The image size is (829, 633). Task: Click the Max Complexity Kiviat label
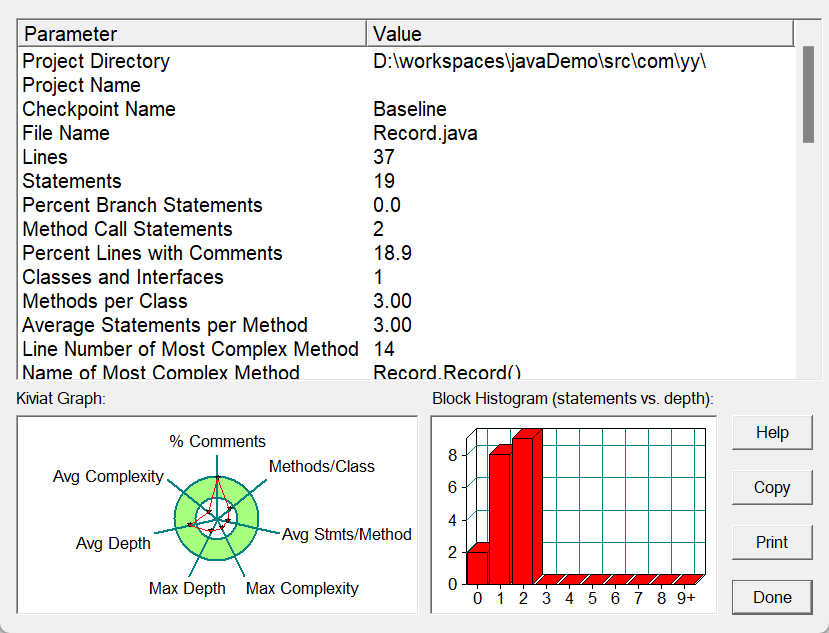302,588
